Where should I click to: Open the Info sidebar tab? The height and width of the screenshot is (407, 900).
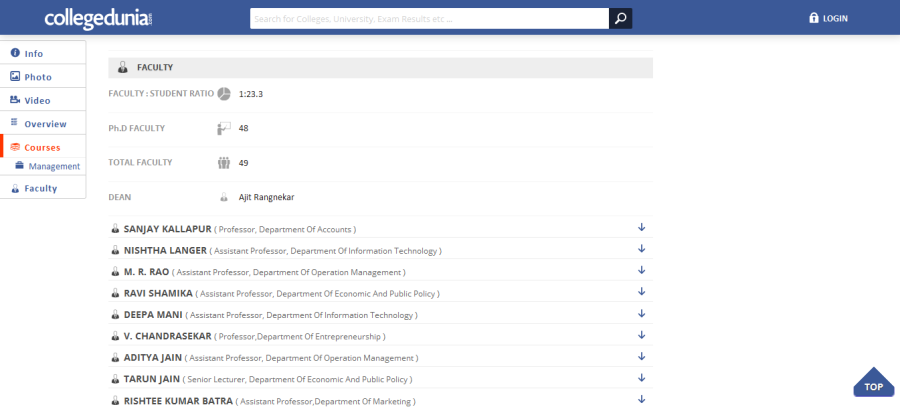pyautogui.click(x=43, y=53)
